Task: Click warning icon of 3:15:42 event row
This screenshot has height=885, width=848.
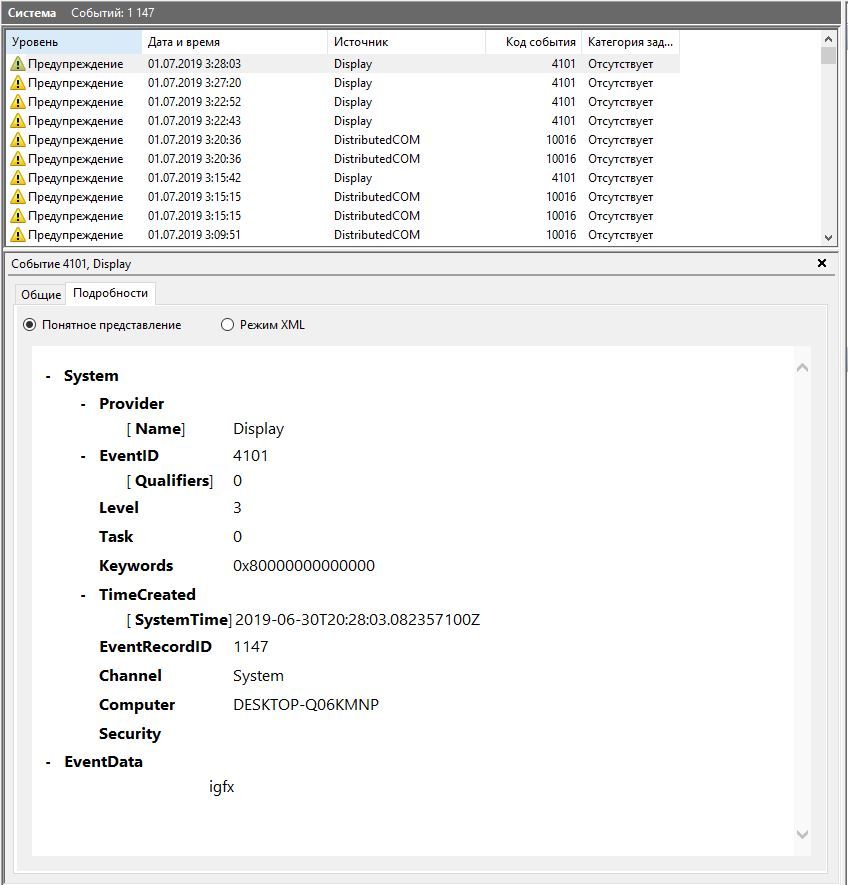Action: (x=18, y=178)
